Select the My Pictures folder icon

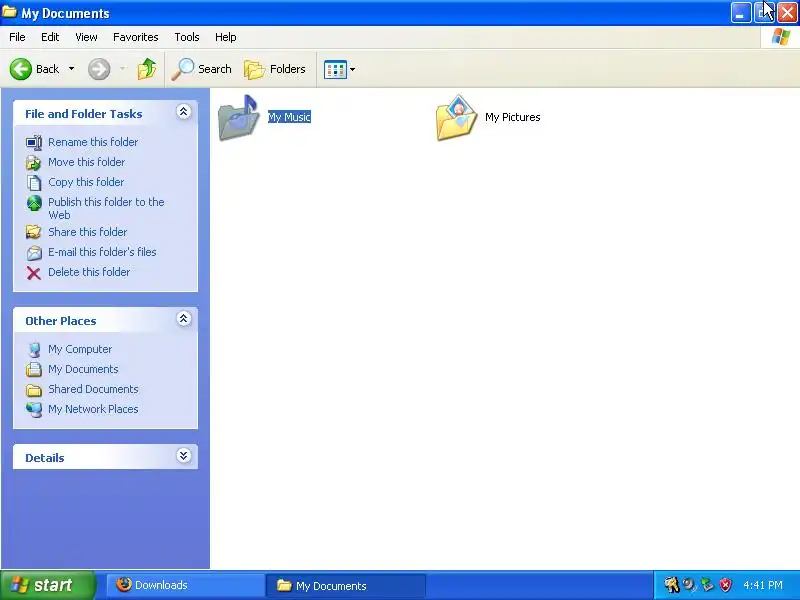pyautogui.click(x=457, y=117)
